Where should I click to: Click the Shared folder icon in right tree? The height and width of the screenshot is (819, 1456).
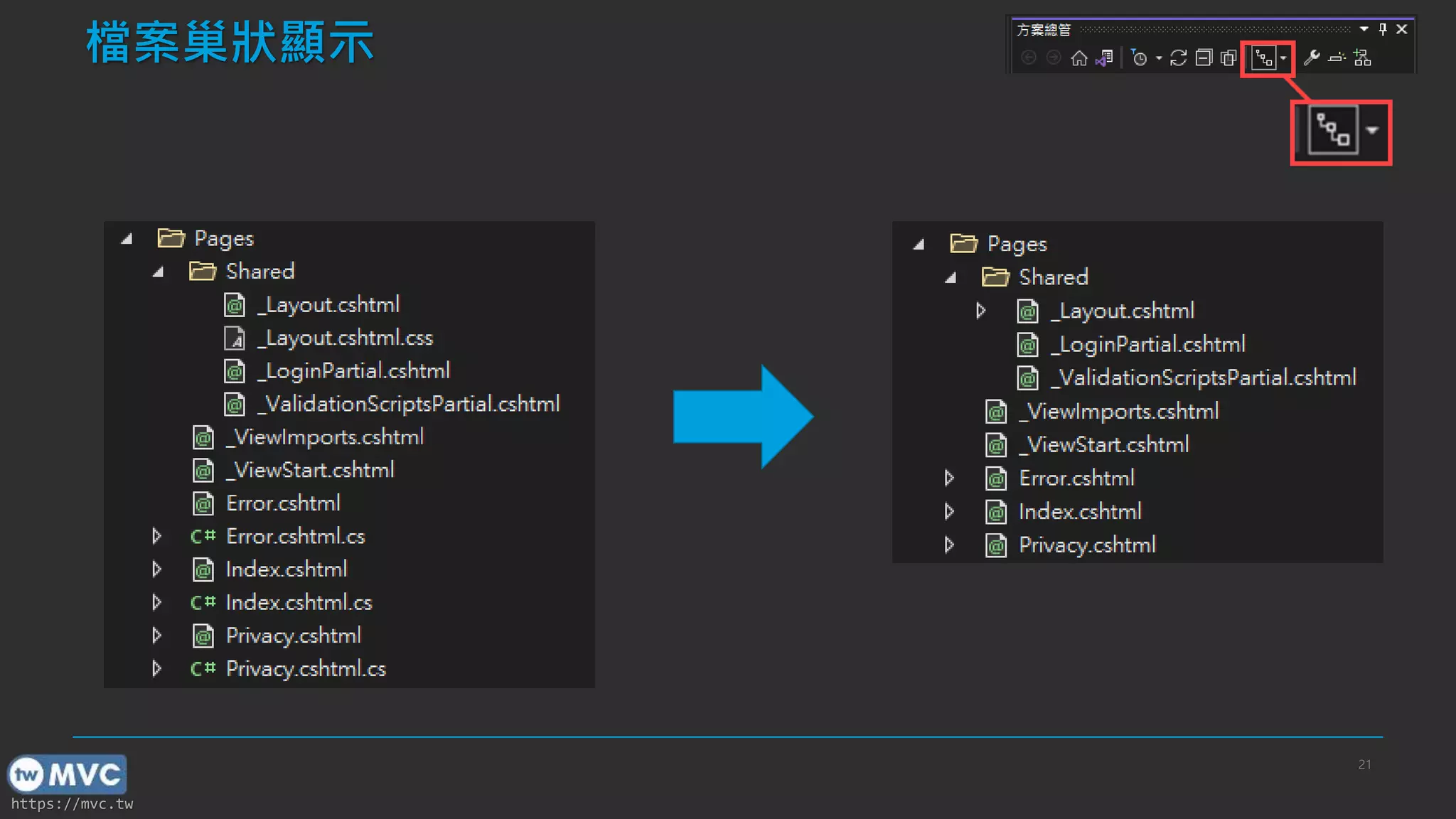coord(995,277)
